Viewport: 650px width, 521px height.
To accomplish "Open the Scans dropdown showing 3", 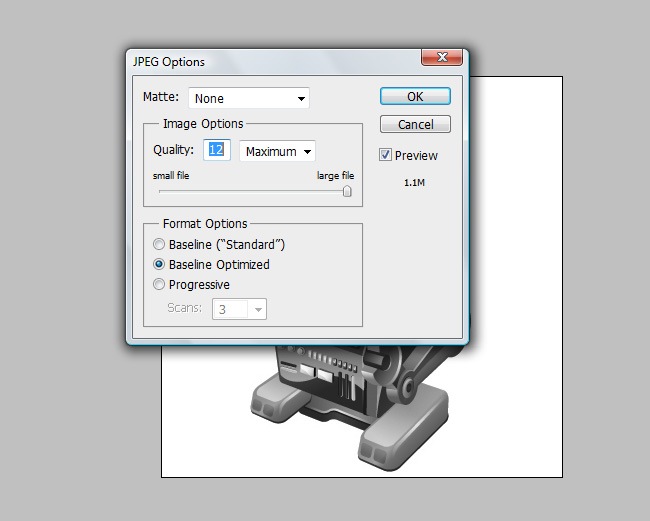I will [239, 309].
